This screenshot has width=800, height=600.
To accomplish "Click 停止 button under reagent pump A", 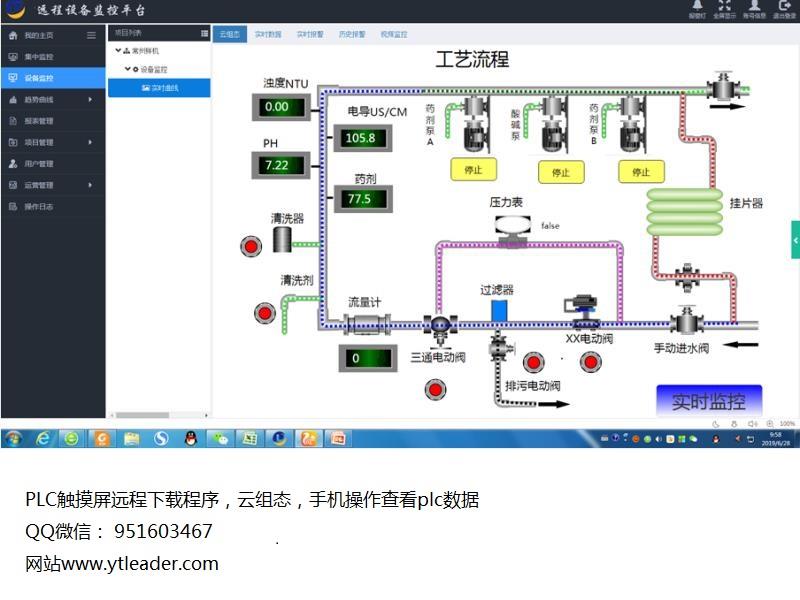I will tap(474, 170).
